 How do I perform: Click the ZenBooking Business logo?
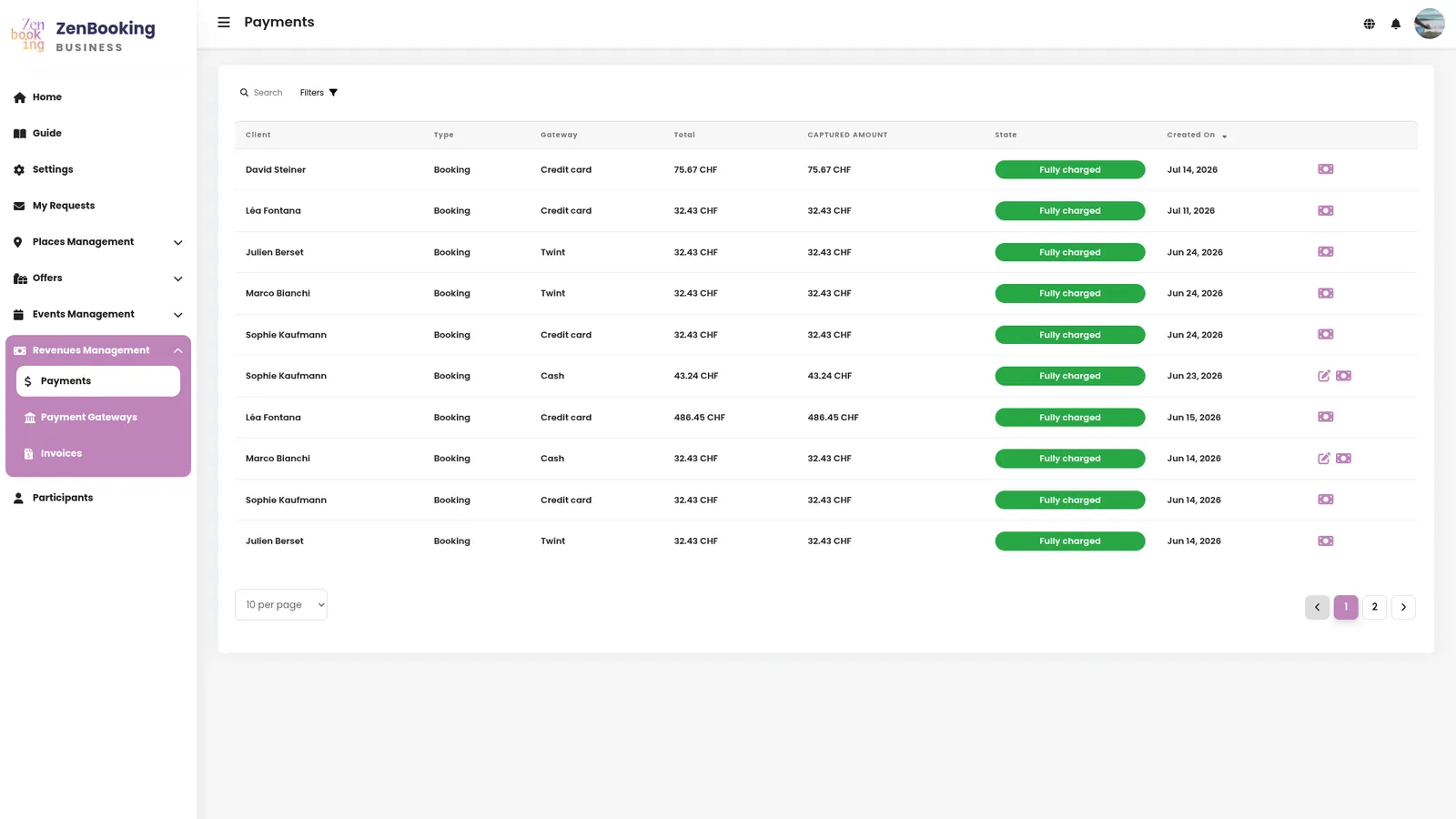(84, 35)
